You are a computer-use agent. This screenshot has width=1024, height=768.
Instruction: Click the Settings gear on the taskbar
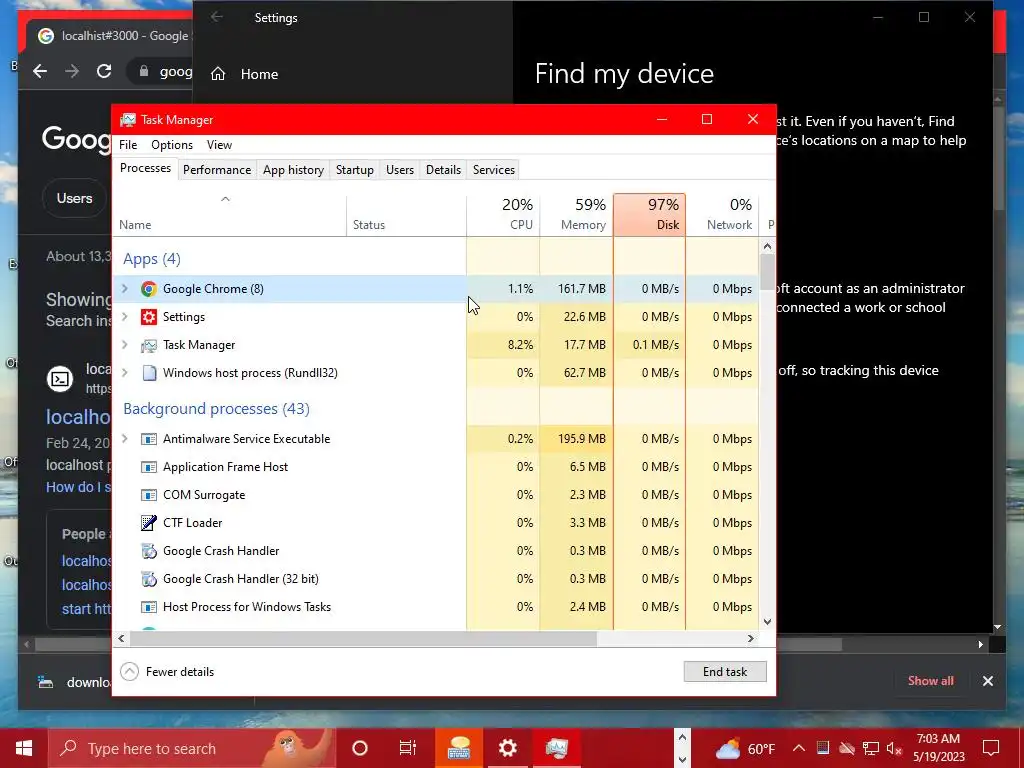pyautogui.click(x=507, y=748)
